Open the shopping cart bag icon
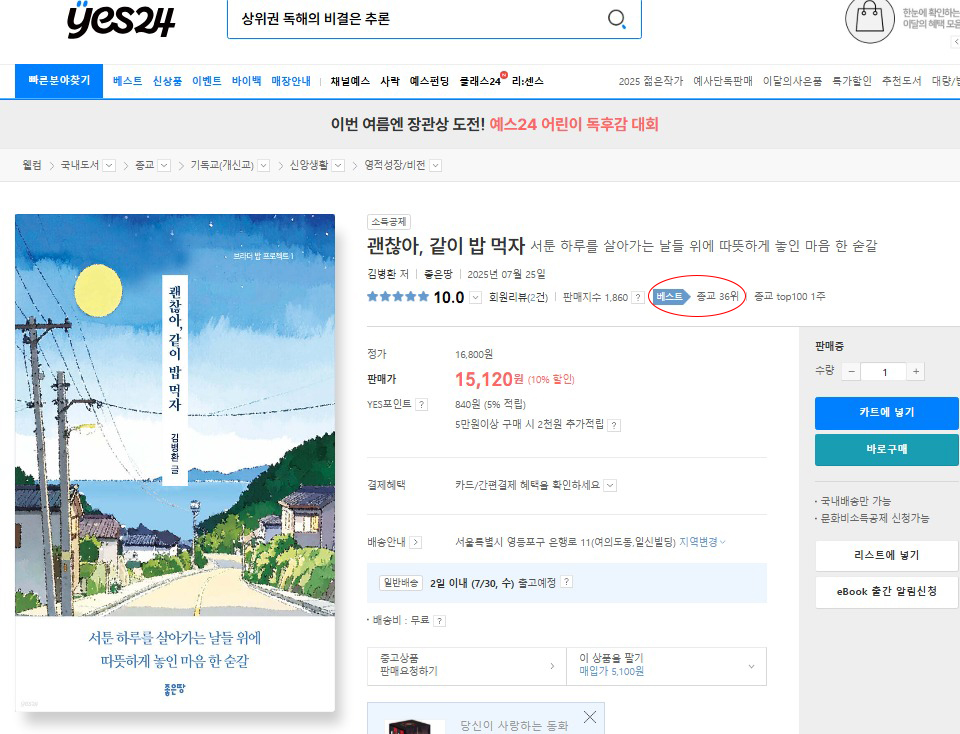960x734 pixels. click(869, 20)
